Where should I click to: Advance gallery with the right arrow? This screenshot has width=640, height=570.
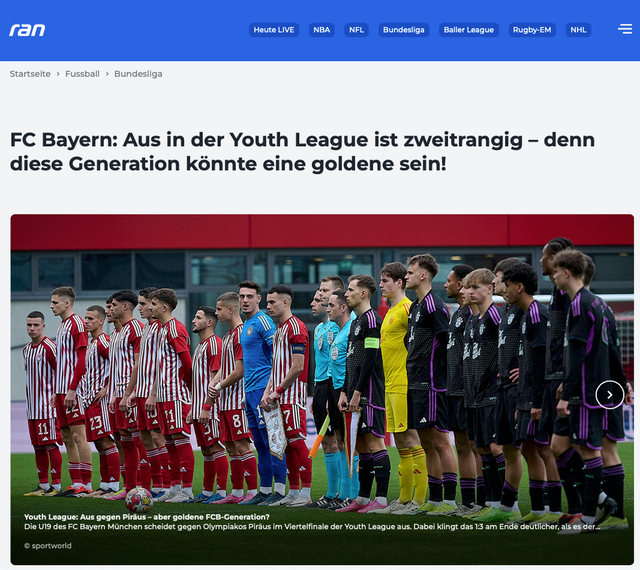pos(609,395)
